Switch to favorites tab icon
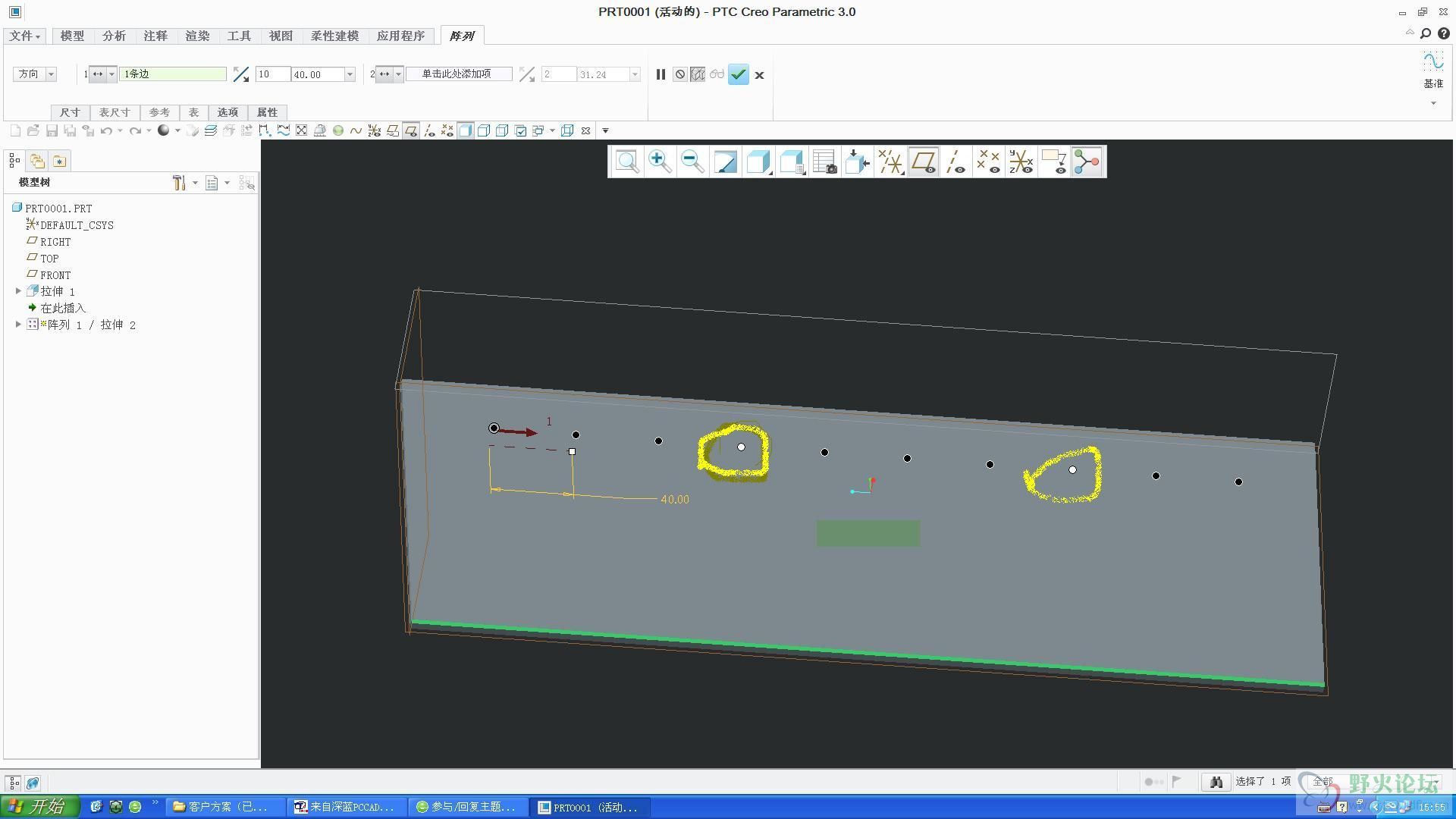 (x=59, y=161)
